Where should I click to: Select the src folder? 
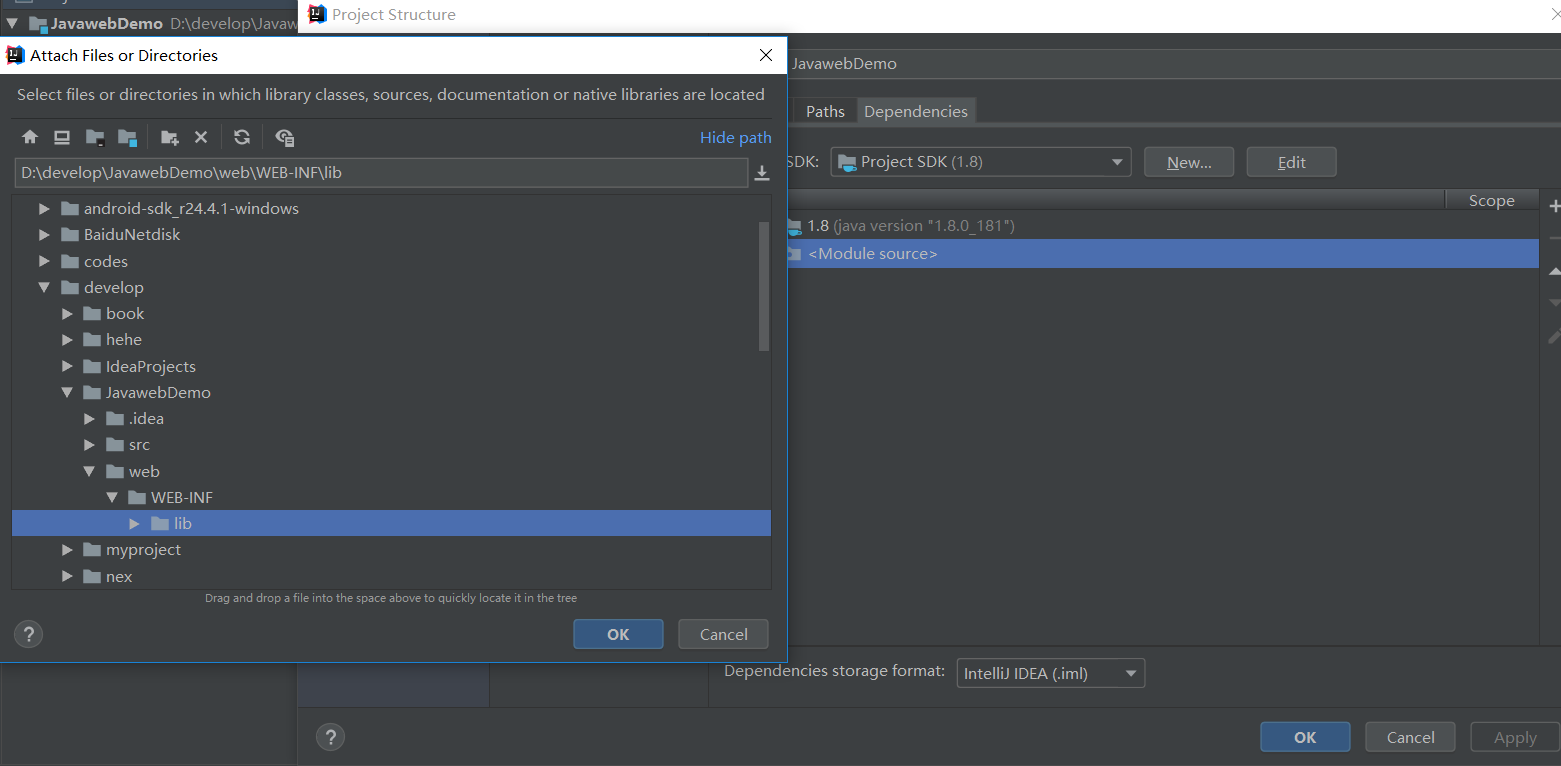139,445
